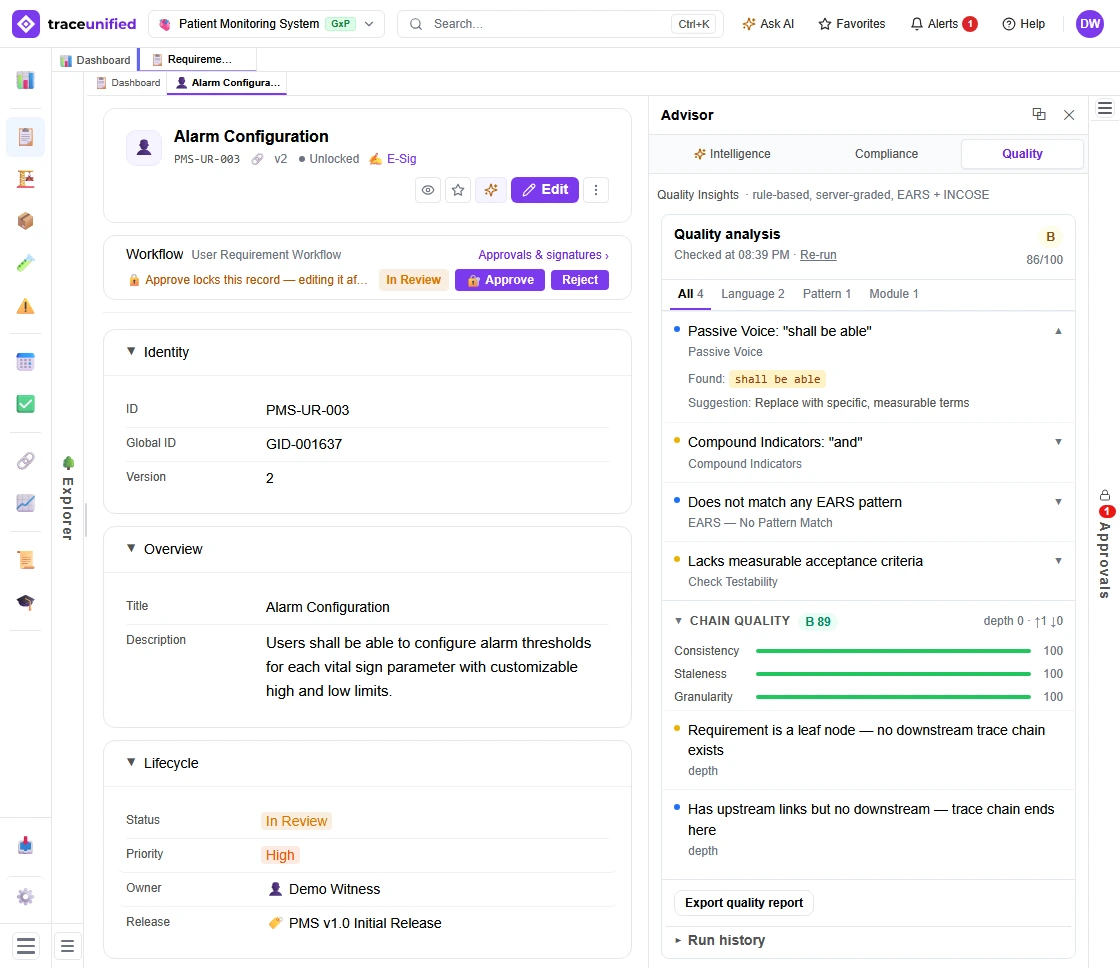Image resolution: width=1120 pixels, height=968 pixels.
Task: Click the inbox tray import icon
Action: point(25,846)
